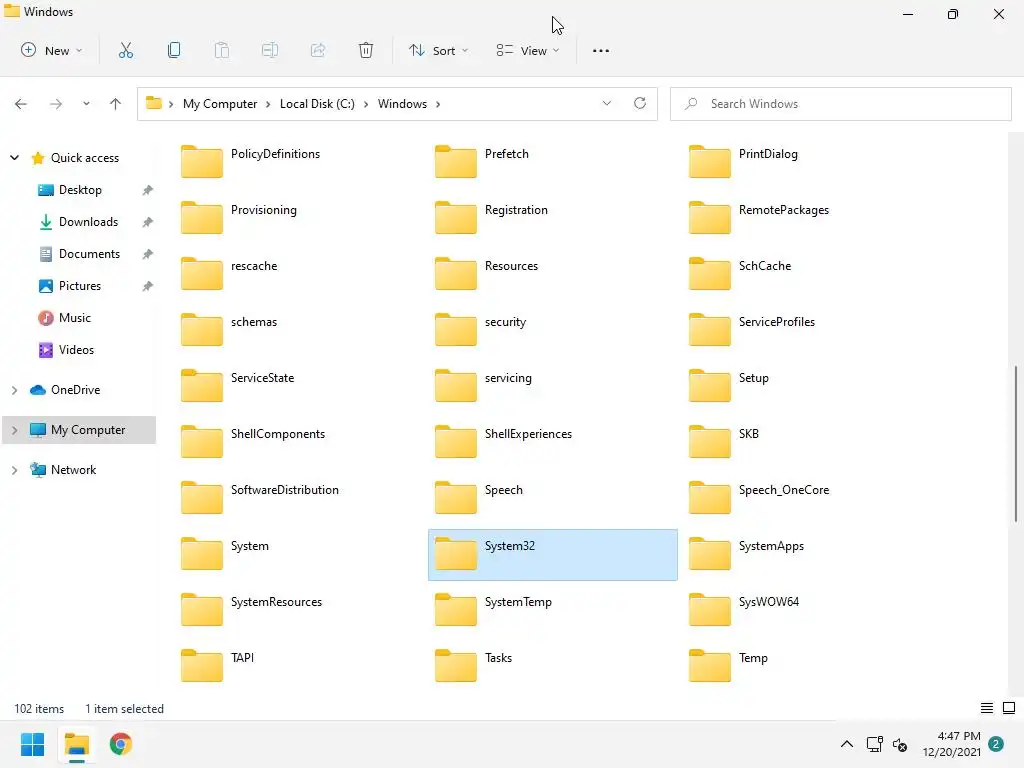This screenshot has height=768, width=1024.
Task: Select the SoftwareDistribution folder
Action: 260,498
